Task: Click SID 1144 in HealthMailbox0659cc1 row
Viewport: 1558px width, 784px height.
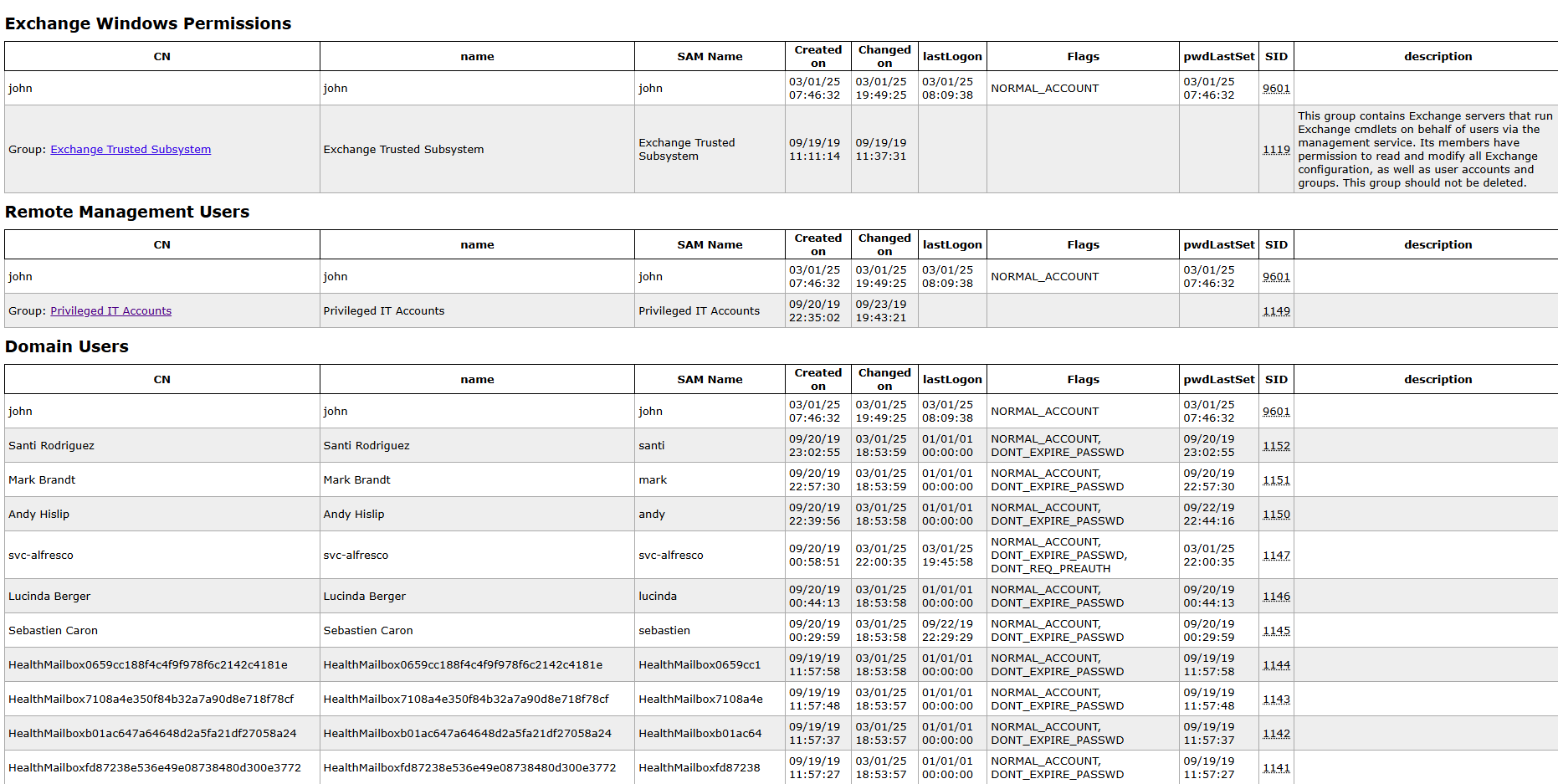Action: click(1276, 665)
